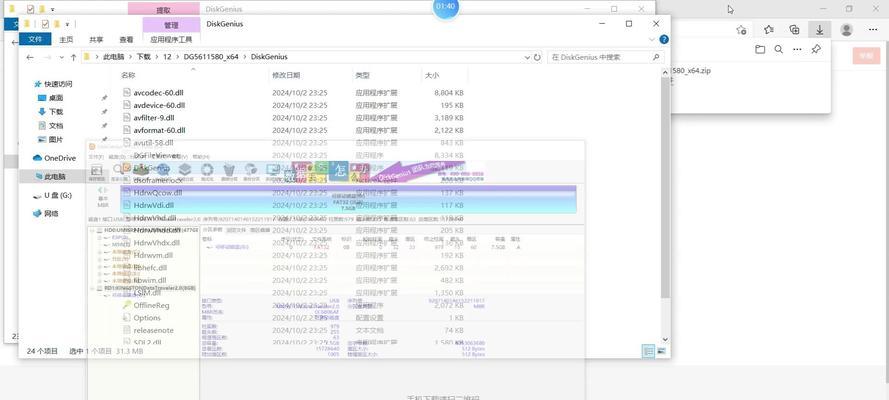The width and height of the screenshot is (889, 400).
Task: Open the 应用程序工具 ribbon tab
Action: [x=171, y=40]
